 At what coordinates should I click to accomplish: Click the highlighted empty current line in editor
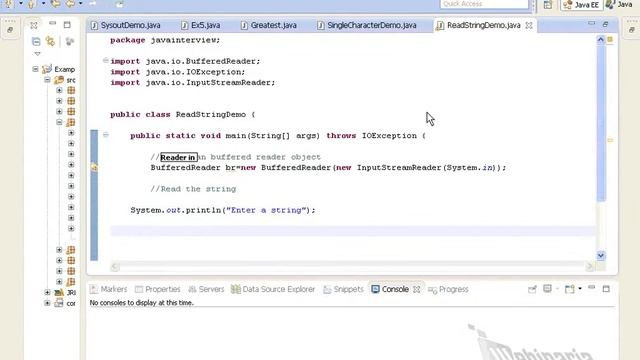tap(352, 231)
